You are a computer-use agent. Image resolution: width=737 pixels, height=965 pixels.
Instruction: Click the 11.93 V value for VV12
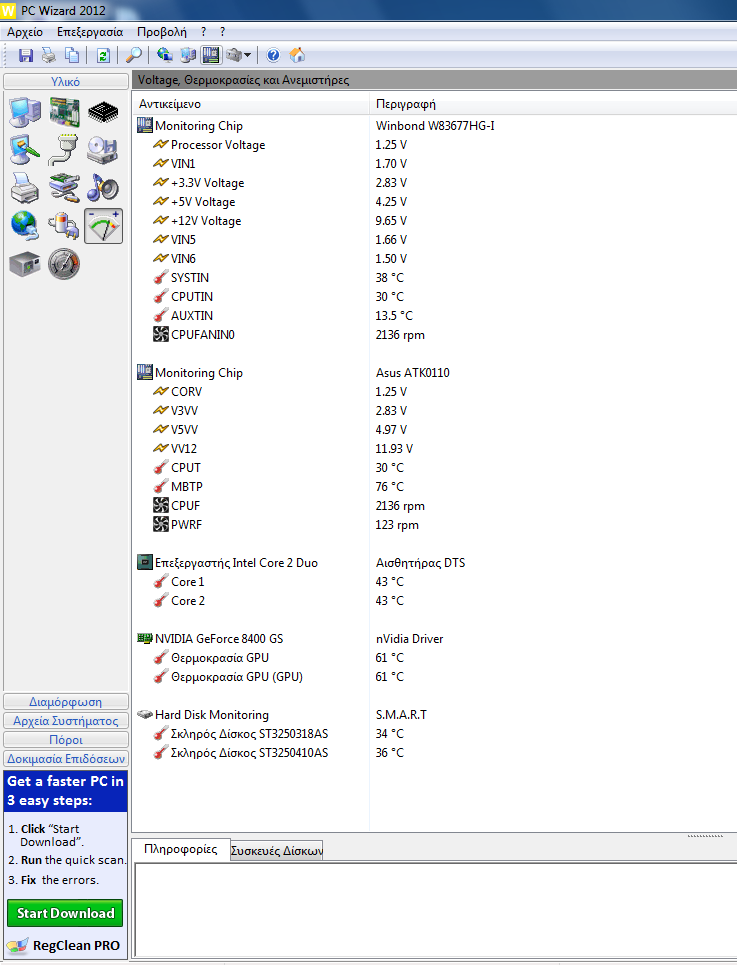(394, 449)
